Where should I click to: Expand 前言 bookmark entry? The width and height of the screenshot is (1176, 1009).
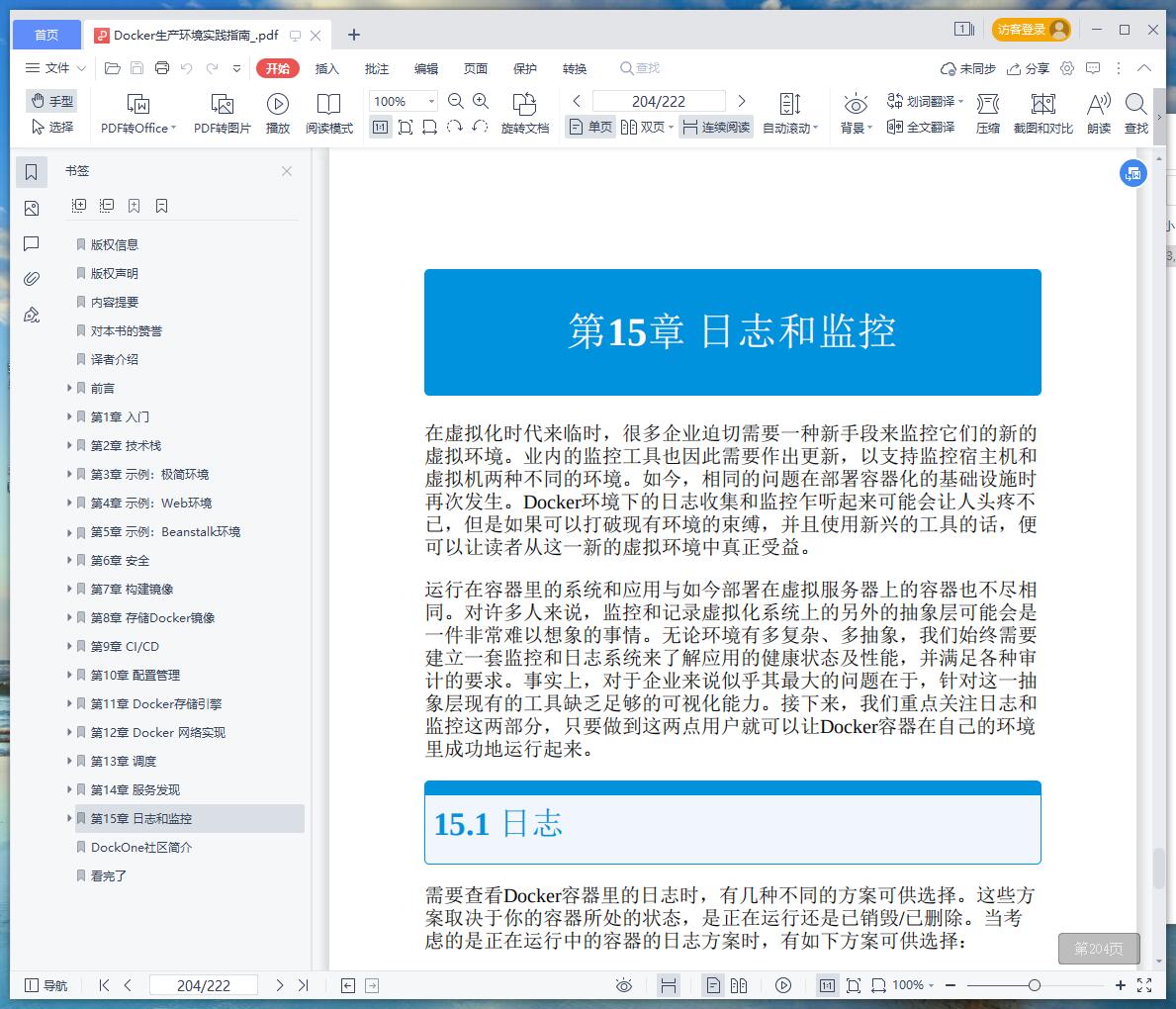[69, 388]
